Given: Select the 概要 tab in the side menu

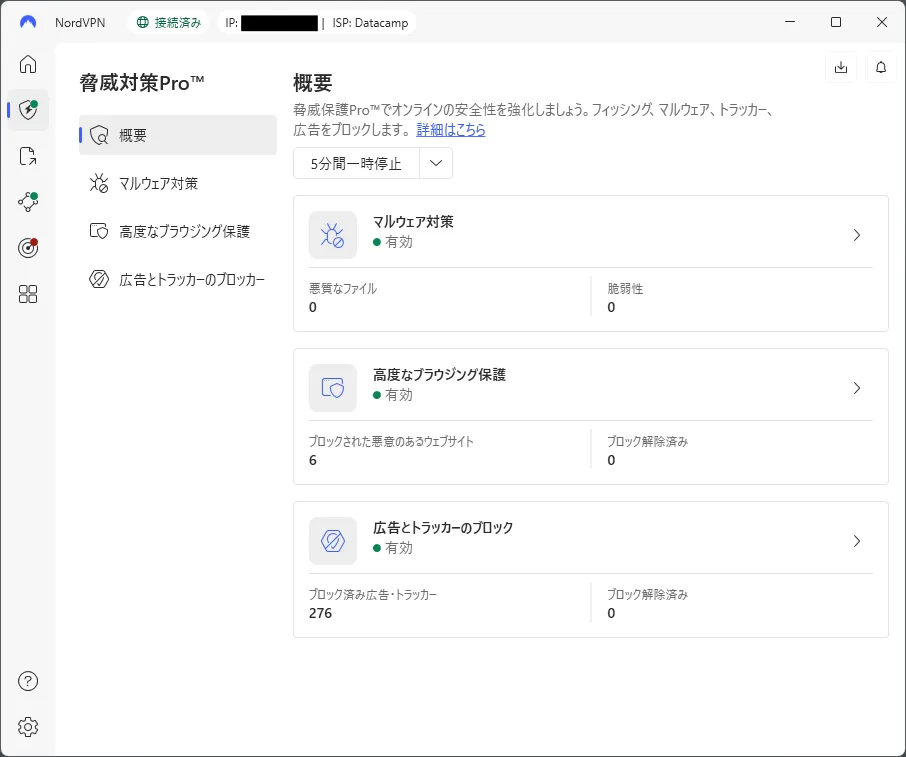Looking at the screenshot, I should click(178, 135).
